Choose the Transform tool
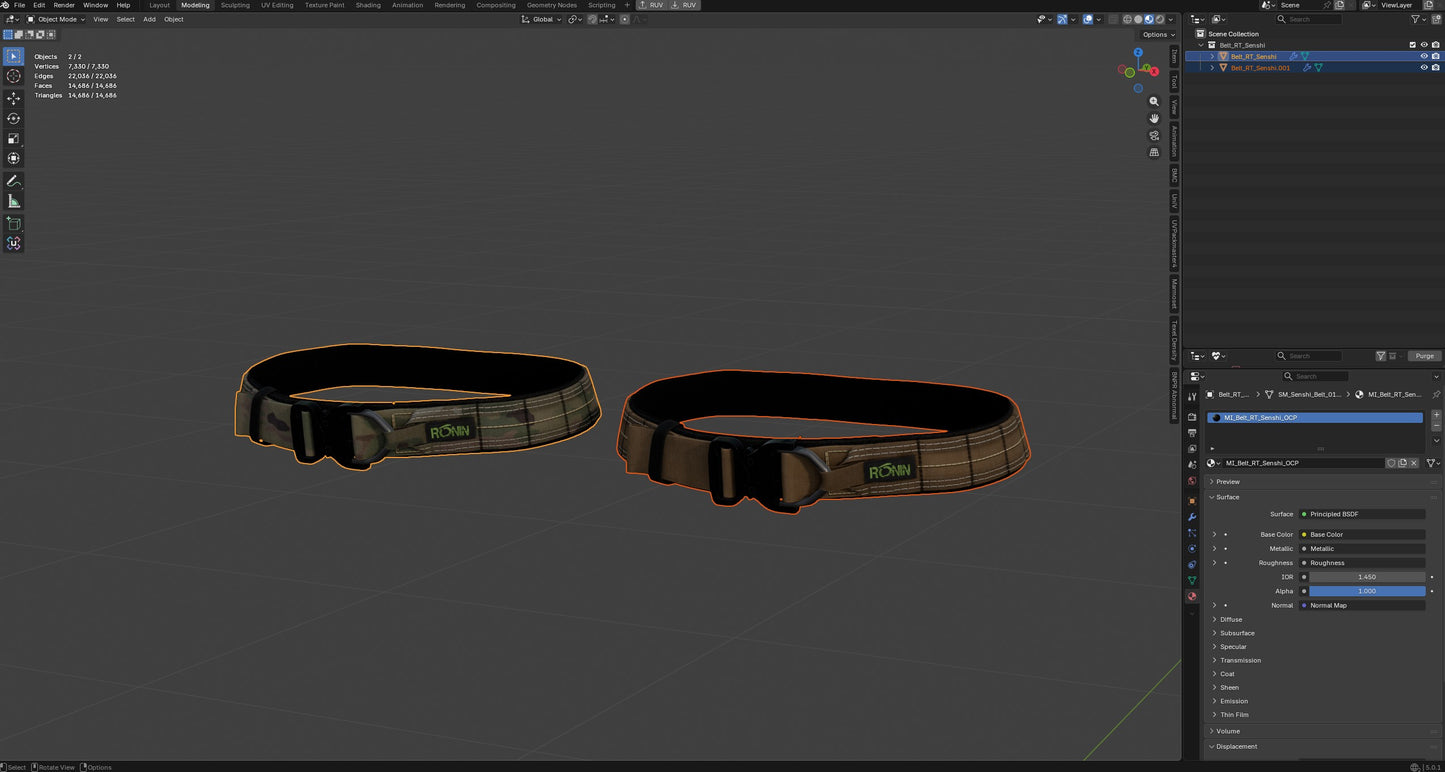The width and height of the screenshot is (1445, 772). (13, 158)
